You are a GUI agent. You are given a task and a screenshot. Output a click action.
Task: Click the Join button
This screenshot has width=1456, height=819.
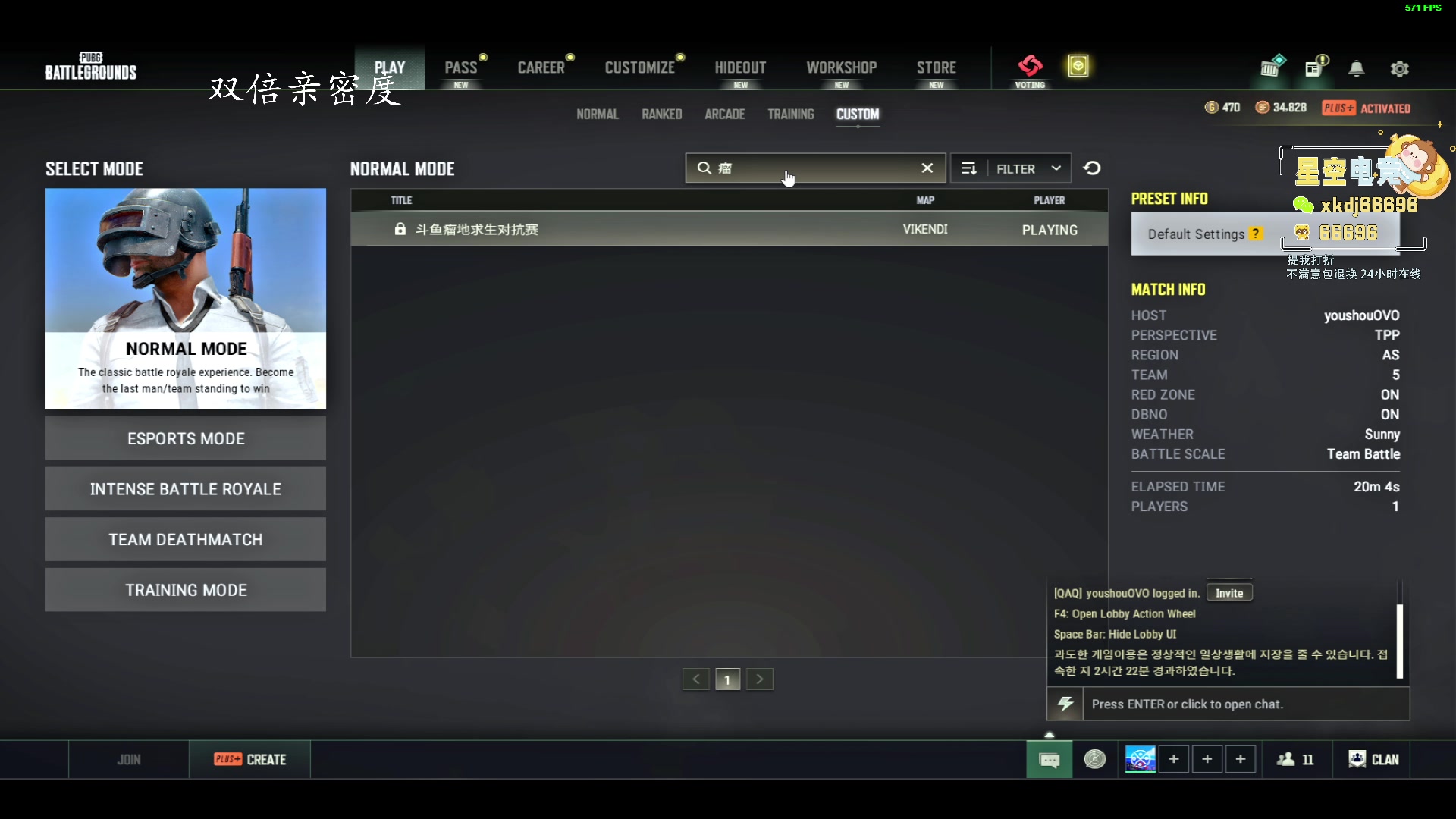click(x=129, y=760)
